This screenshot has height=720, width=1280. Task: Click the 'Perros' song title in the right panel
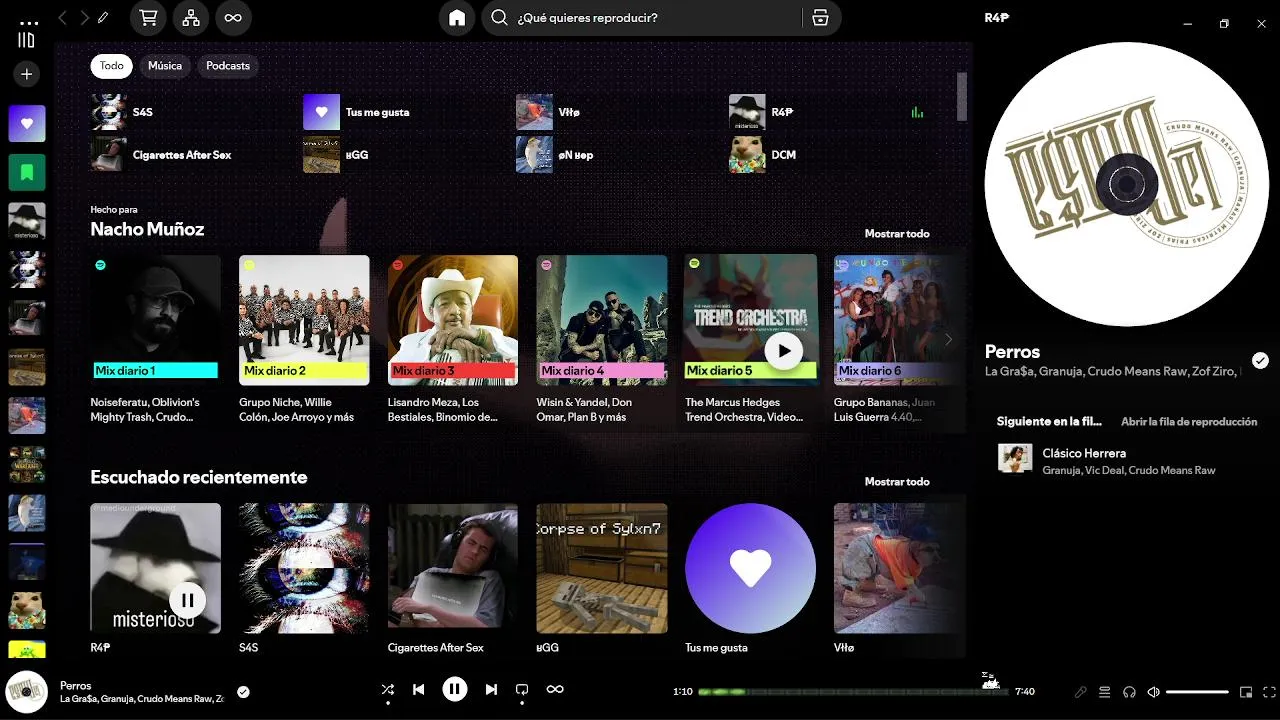[x=1012, y=352]
